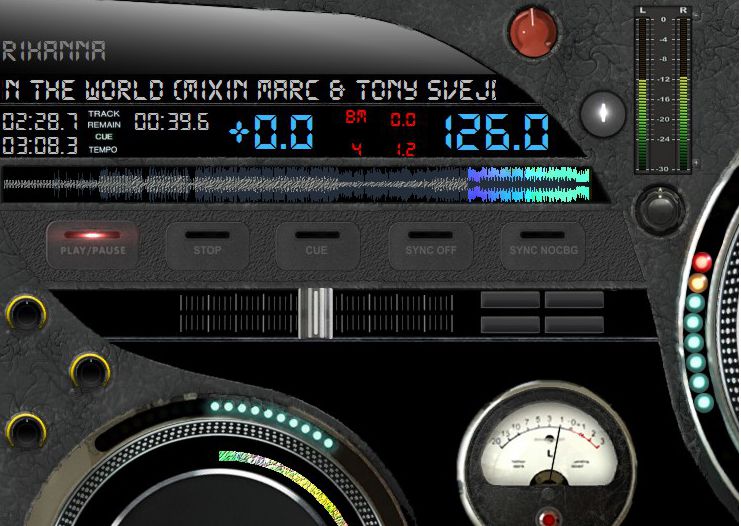Click the 02:28.7 elapsed time
The image size is (741, 526).
[x=40, y=122]
